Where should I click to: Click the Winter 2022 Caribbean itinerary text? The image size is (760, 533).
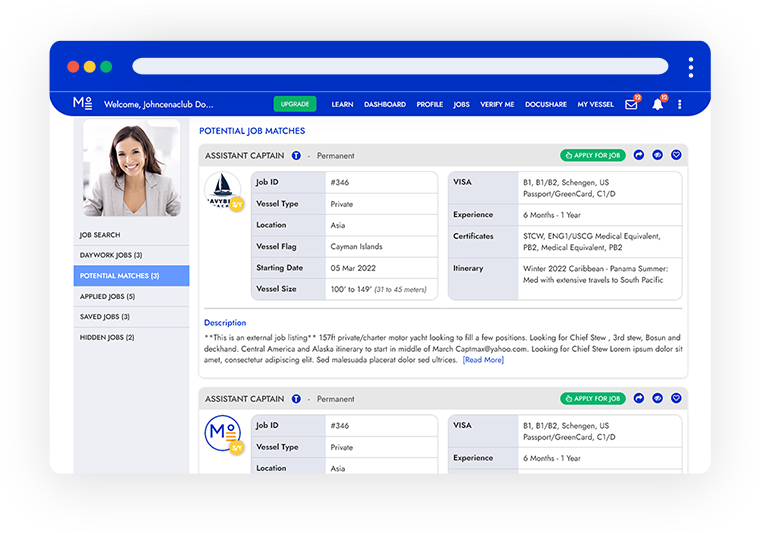[x=595, y=274]
